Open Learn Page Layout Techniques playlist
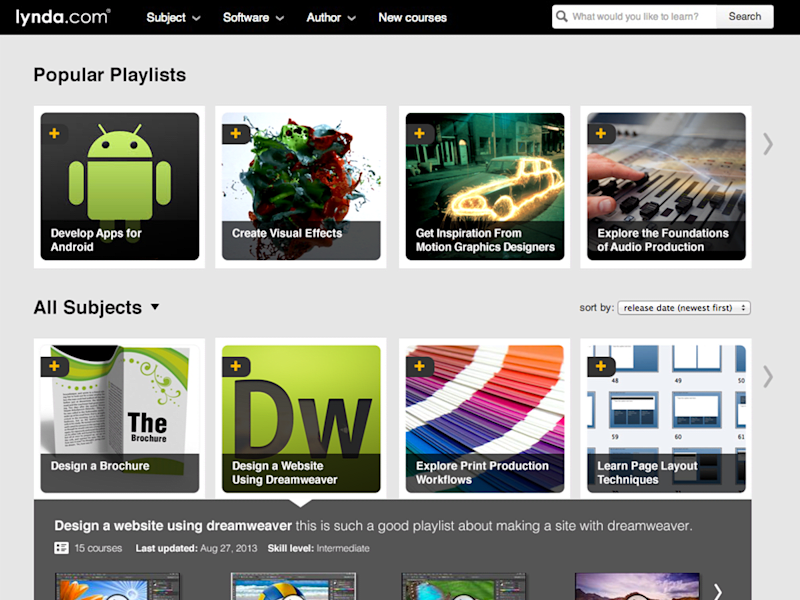The image size is (800, 600). [x=666, y=419]
